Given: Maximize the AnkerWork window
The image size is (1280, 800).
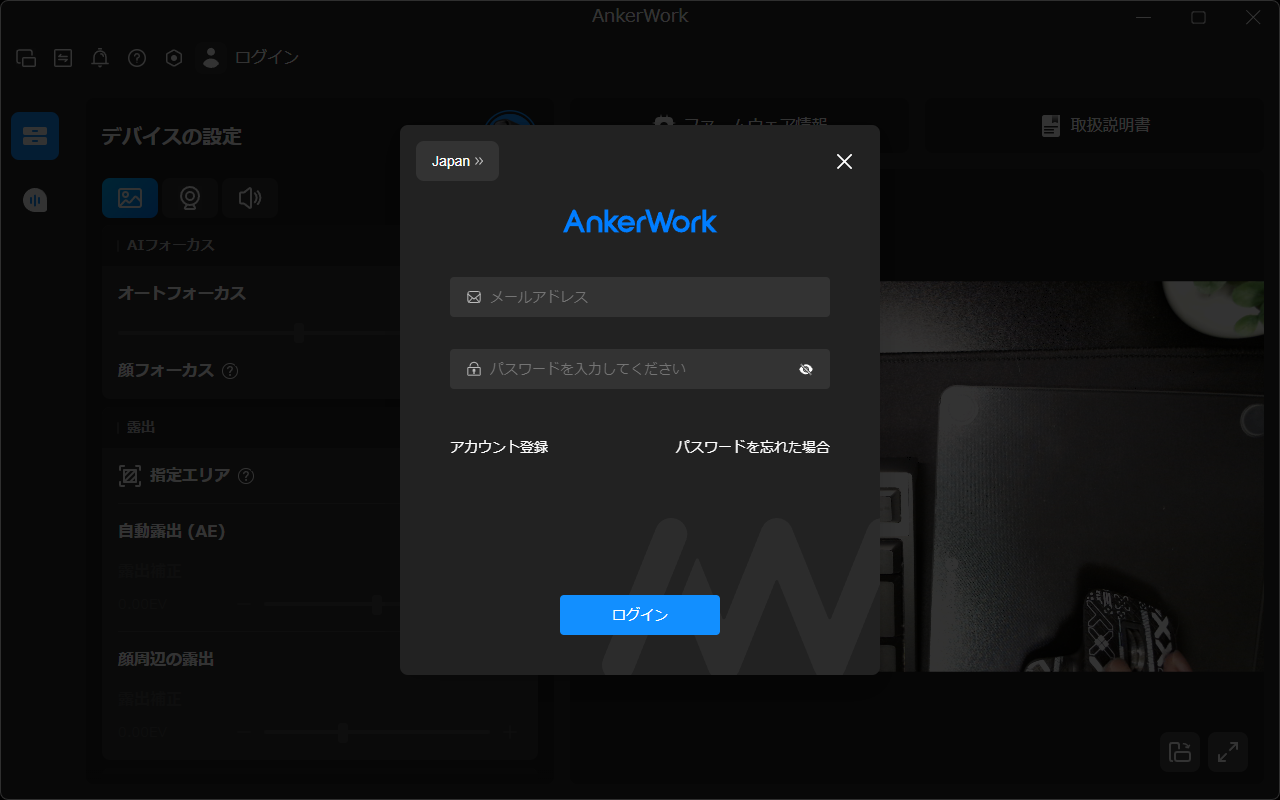Looking at the screenshot, I should coord(1198,17).
